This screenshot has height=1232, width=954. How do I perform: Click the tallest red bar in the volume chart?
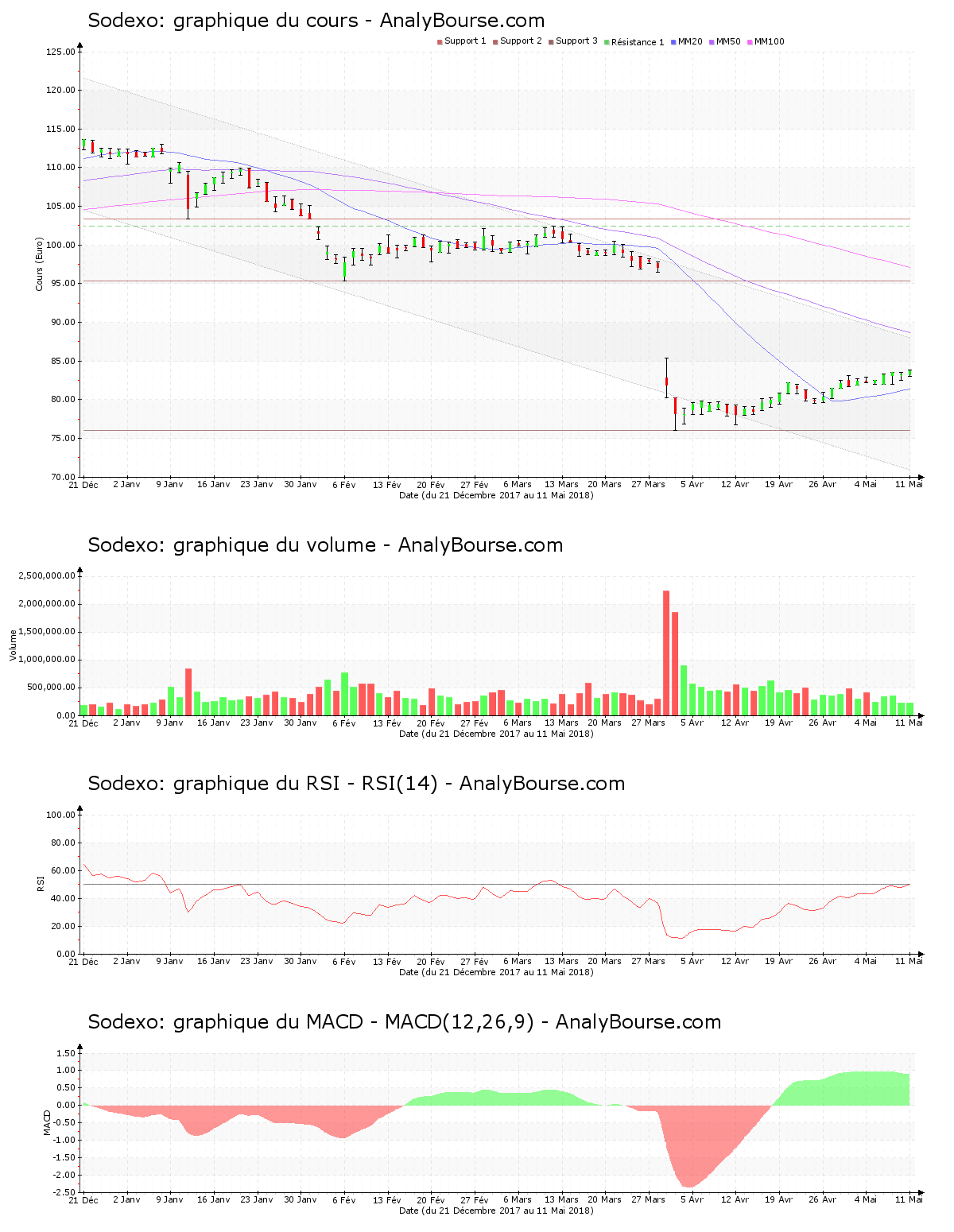(x=666, y=653)
